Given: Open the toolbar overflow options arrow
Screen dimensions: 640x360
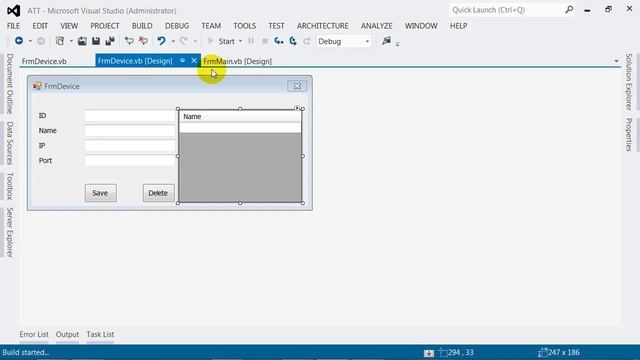Looking at the screenshot, I should point(397,43).
